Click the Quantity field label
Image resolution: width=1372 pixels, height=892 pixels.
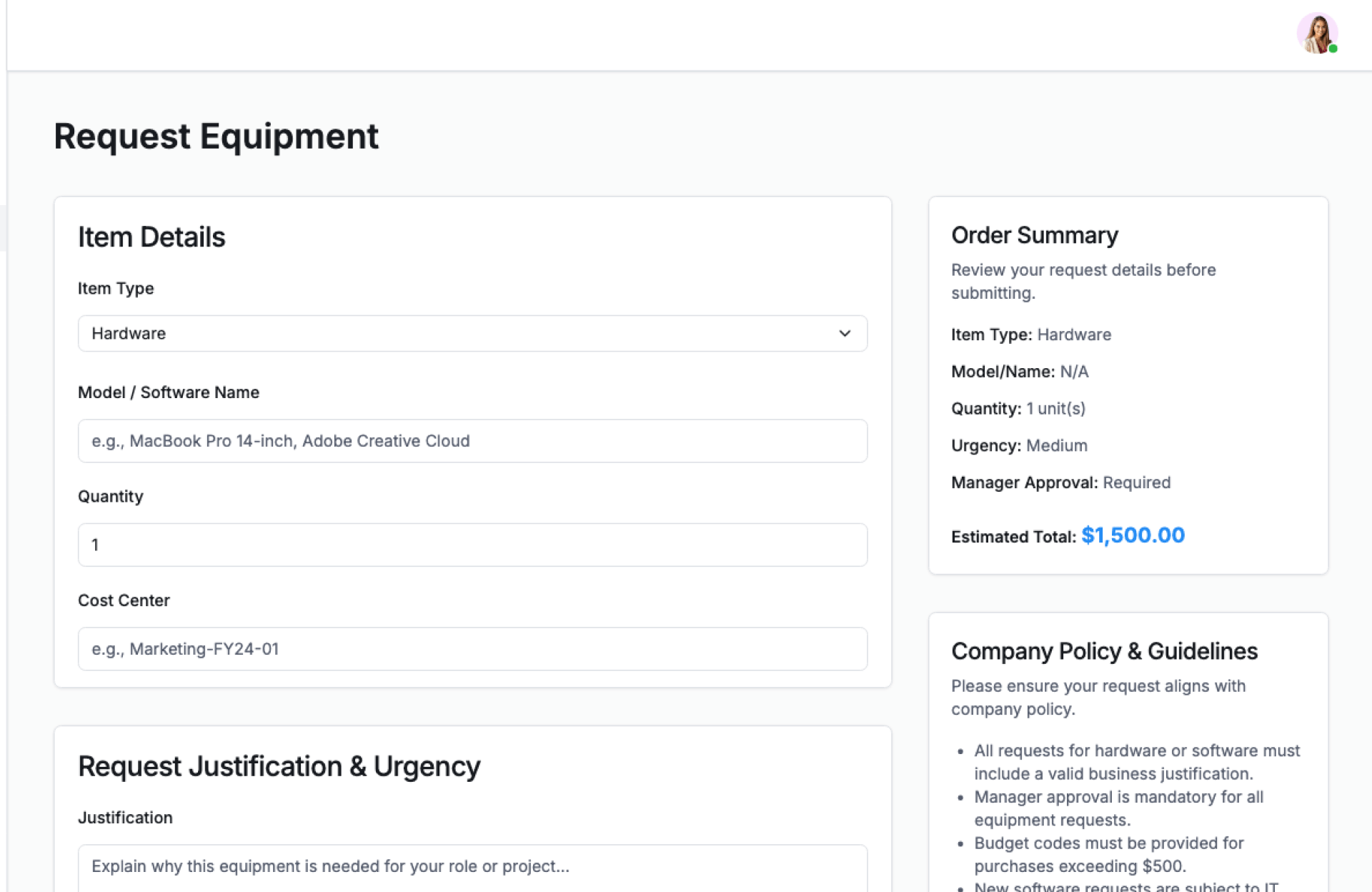click(x=111, y=497)
